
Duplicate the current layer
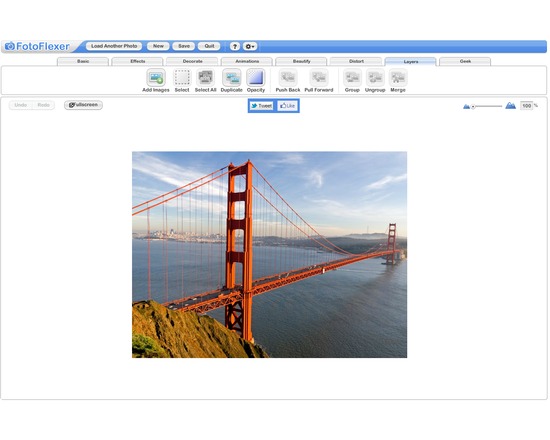pyautogui.click(x=232, y=78)
